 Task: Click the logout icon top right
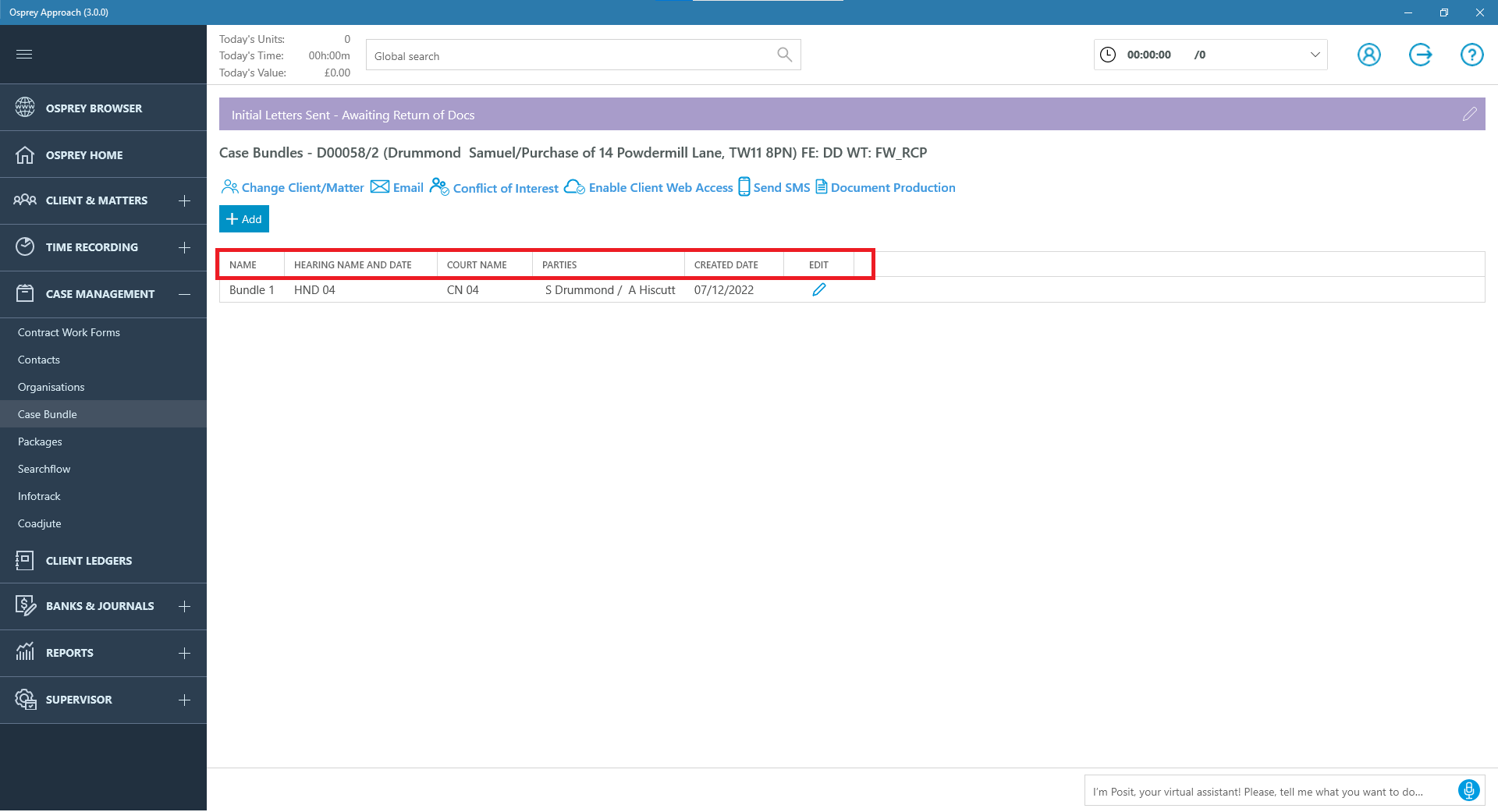pos(1421,55)
